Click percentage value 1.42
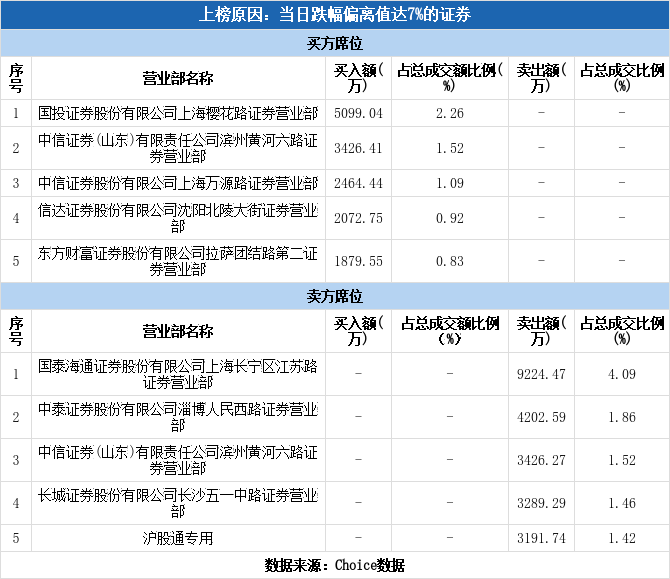Viewport: 670px width, 579px height. coord(622,538)
